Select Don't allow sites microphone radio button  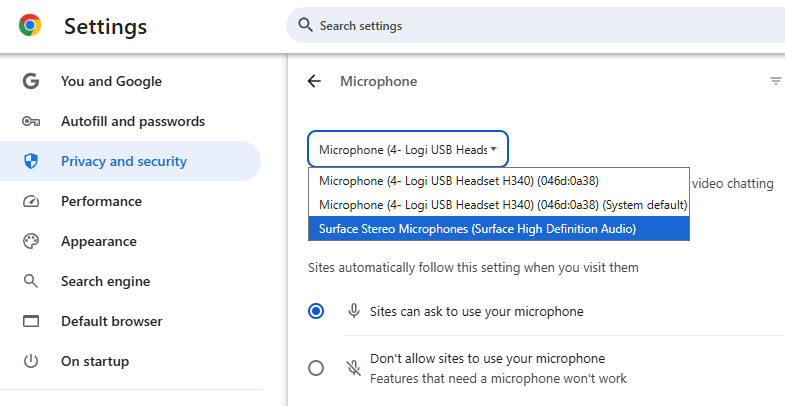(x=316, y=368)
